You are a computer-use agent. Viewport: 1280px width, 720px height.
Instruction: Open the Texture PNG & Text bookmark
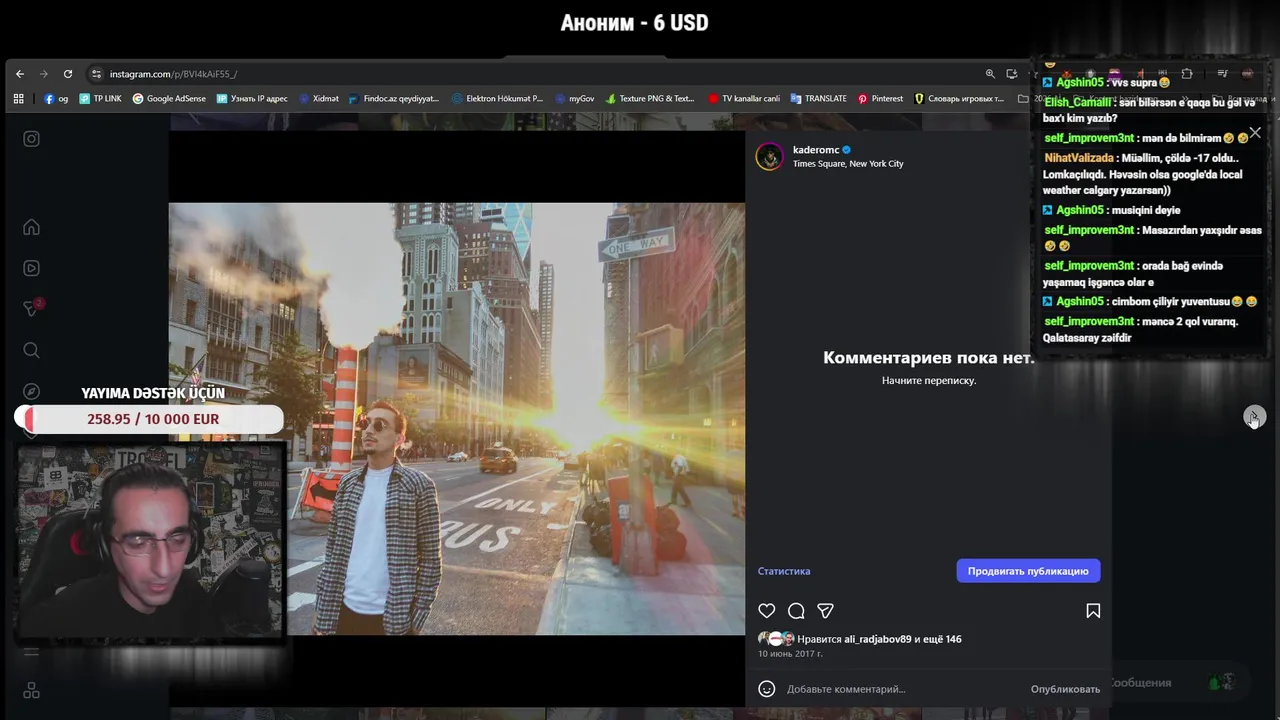pyautogui.click(x=650, y=99)
